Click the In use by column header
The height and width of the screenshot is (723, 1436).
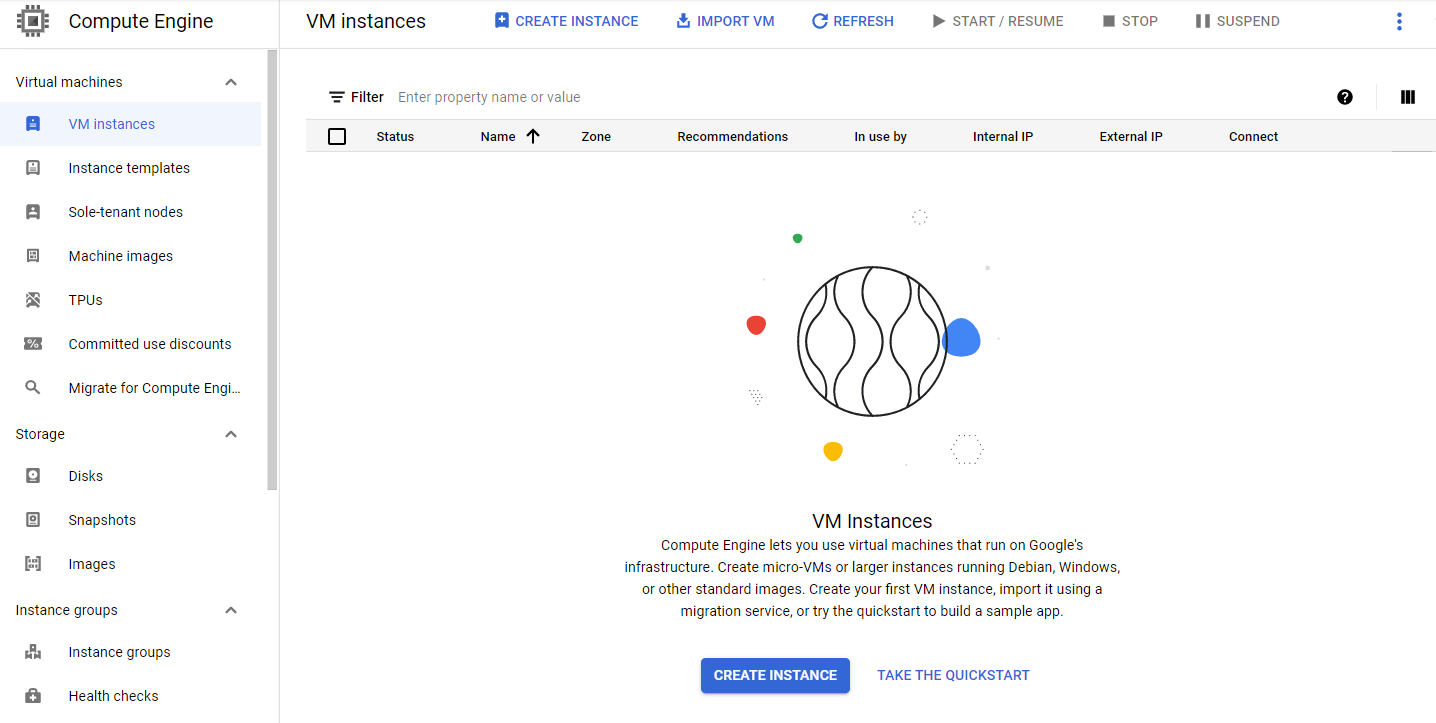pos(880,136)
